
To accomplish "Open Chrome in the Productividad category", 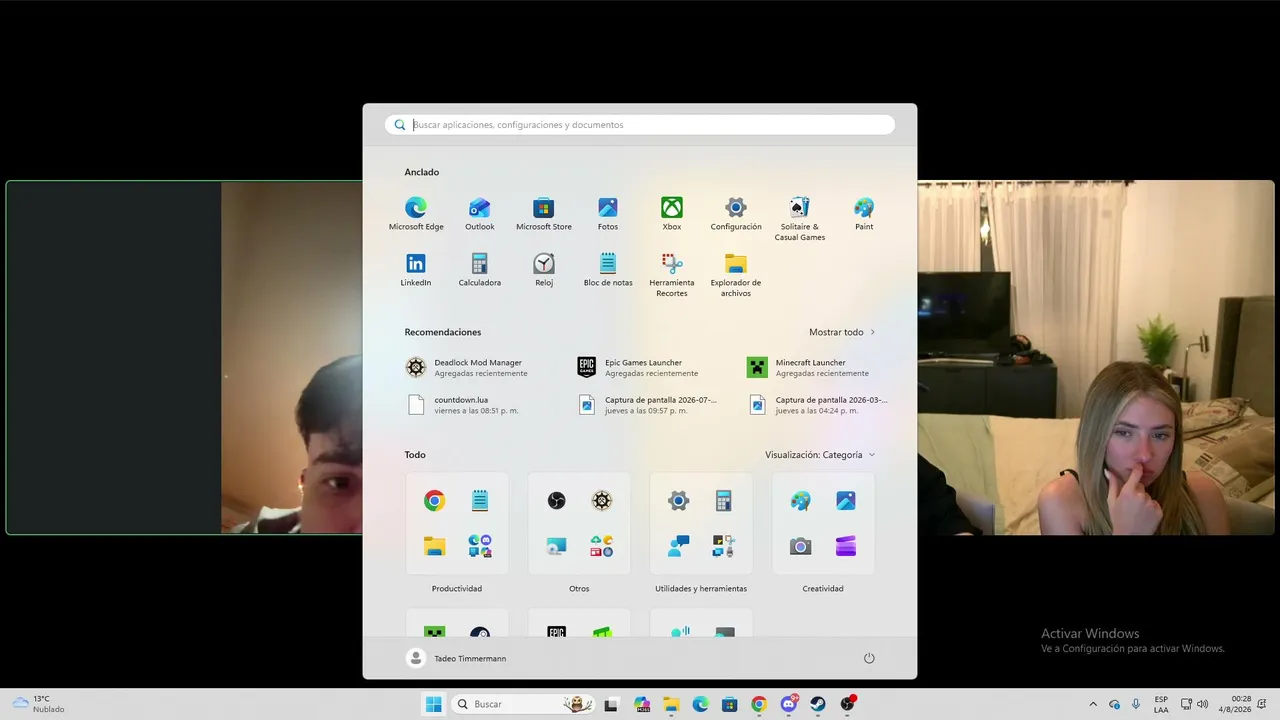I will pyautogui.click(x=434, y=501).
